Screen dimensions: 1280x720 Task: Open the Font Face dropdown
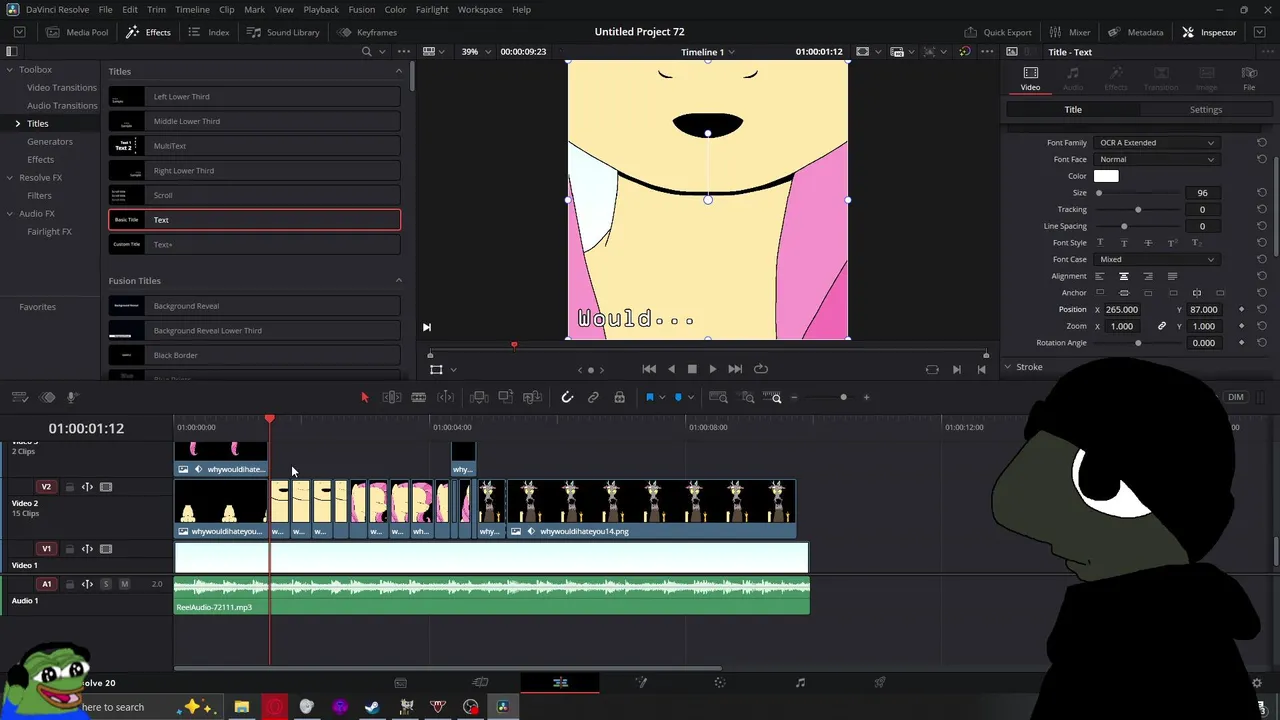click(x=1156, y=159)
